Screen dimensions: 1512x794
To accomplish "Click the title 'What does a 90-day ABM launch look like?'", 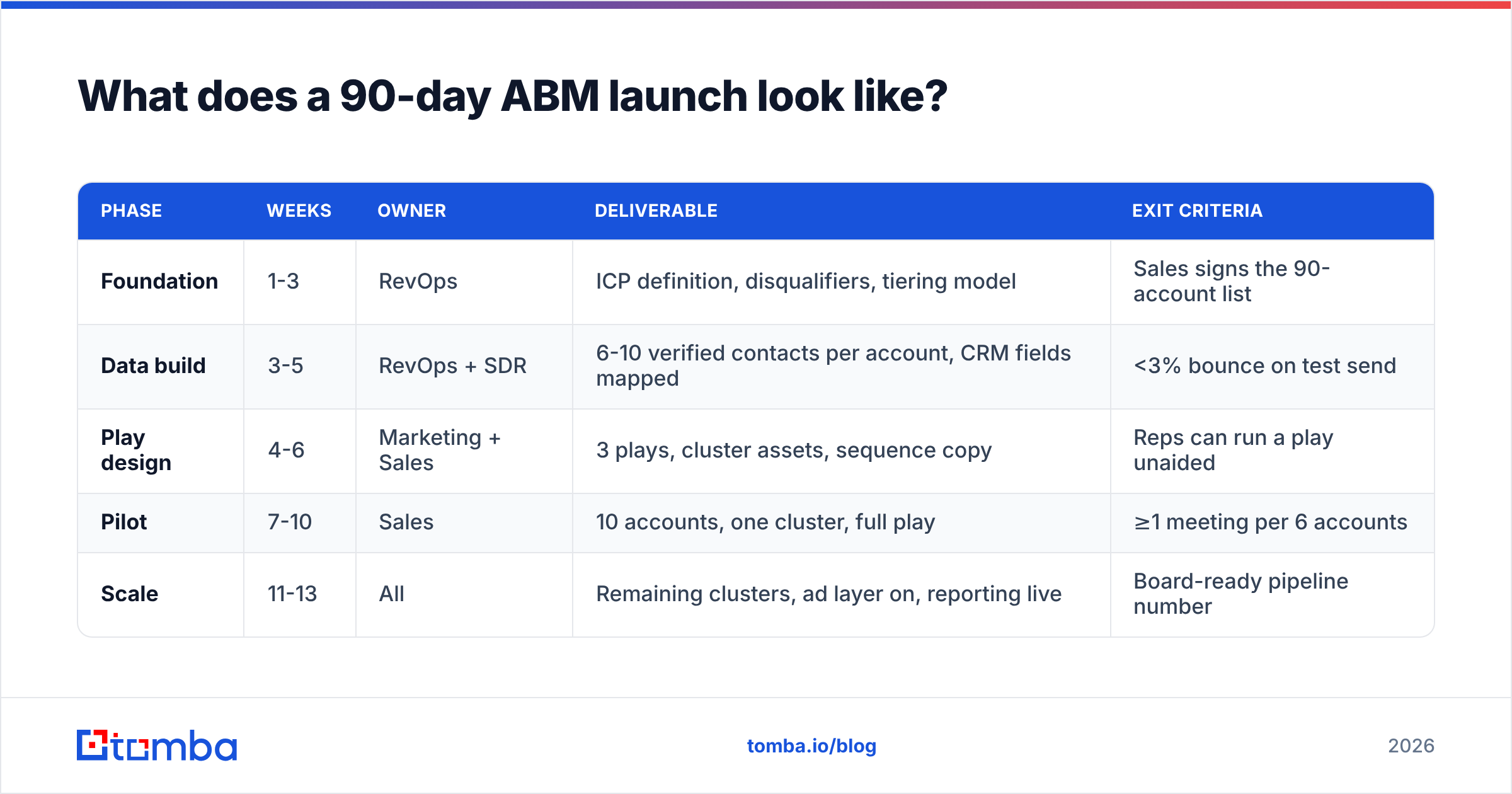I will pos(512,96).
